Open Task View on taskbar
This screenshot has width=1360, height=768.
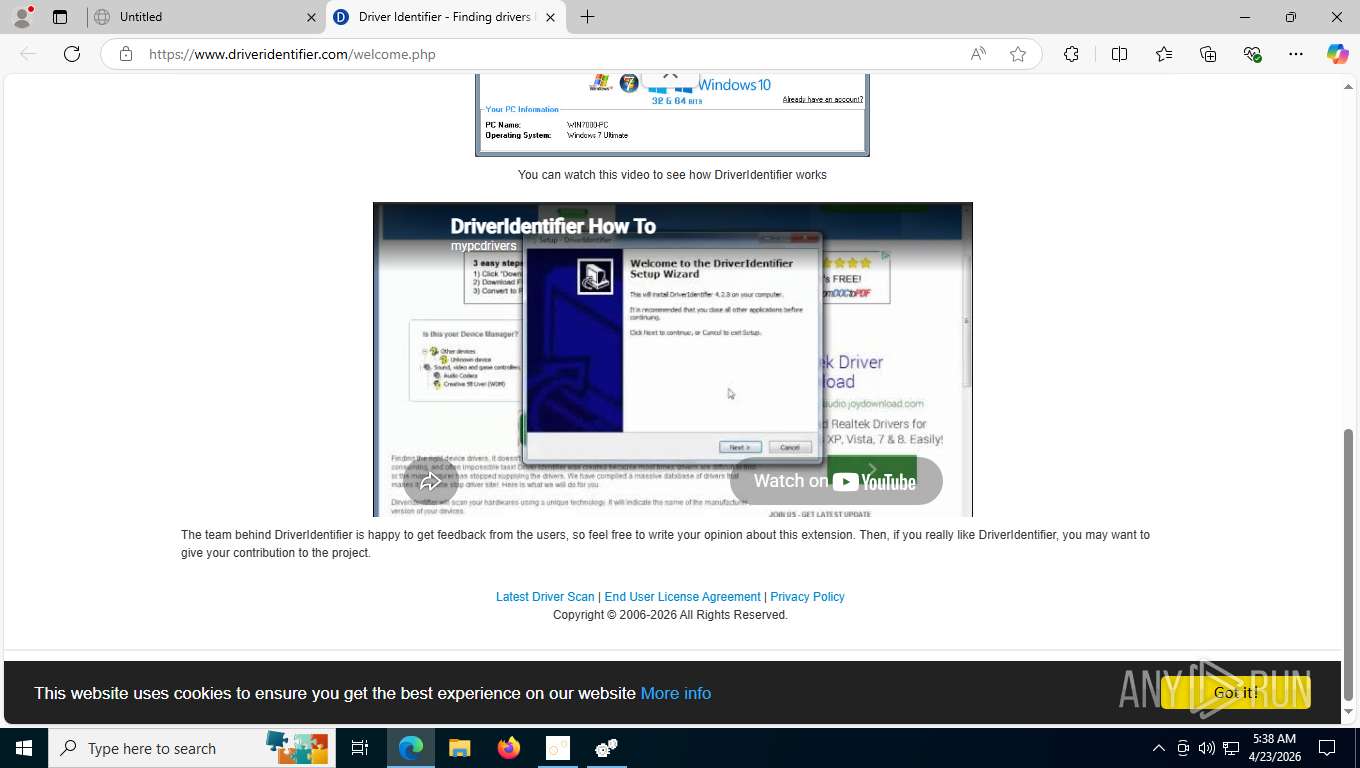coord(360,748)
